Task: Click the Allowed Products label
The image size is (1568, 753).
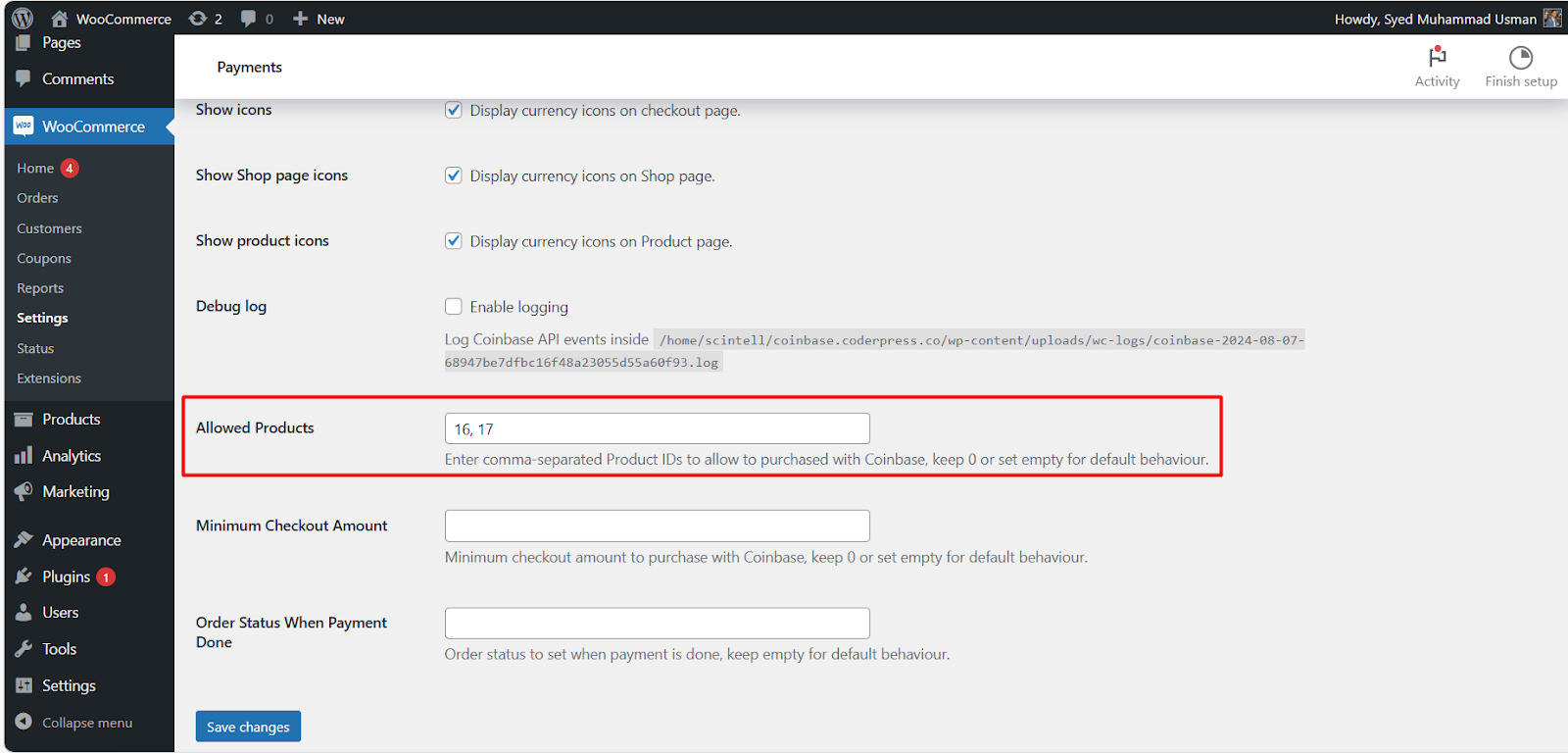Action: click(255, 427)
